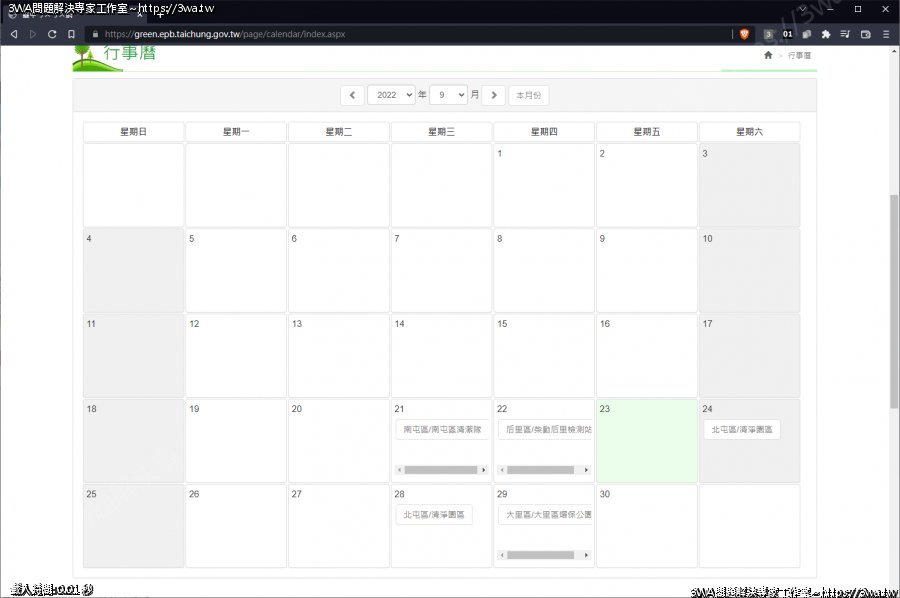Open the 后里區 event on the 22nd

pyautogui.click(x=545, y=429)
